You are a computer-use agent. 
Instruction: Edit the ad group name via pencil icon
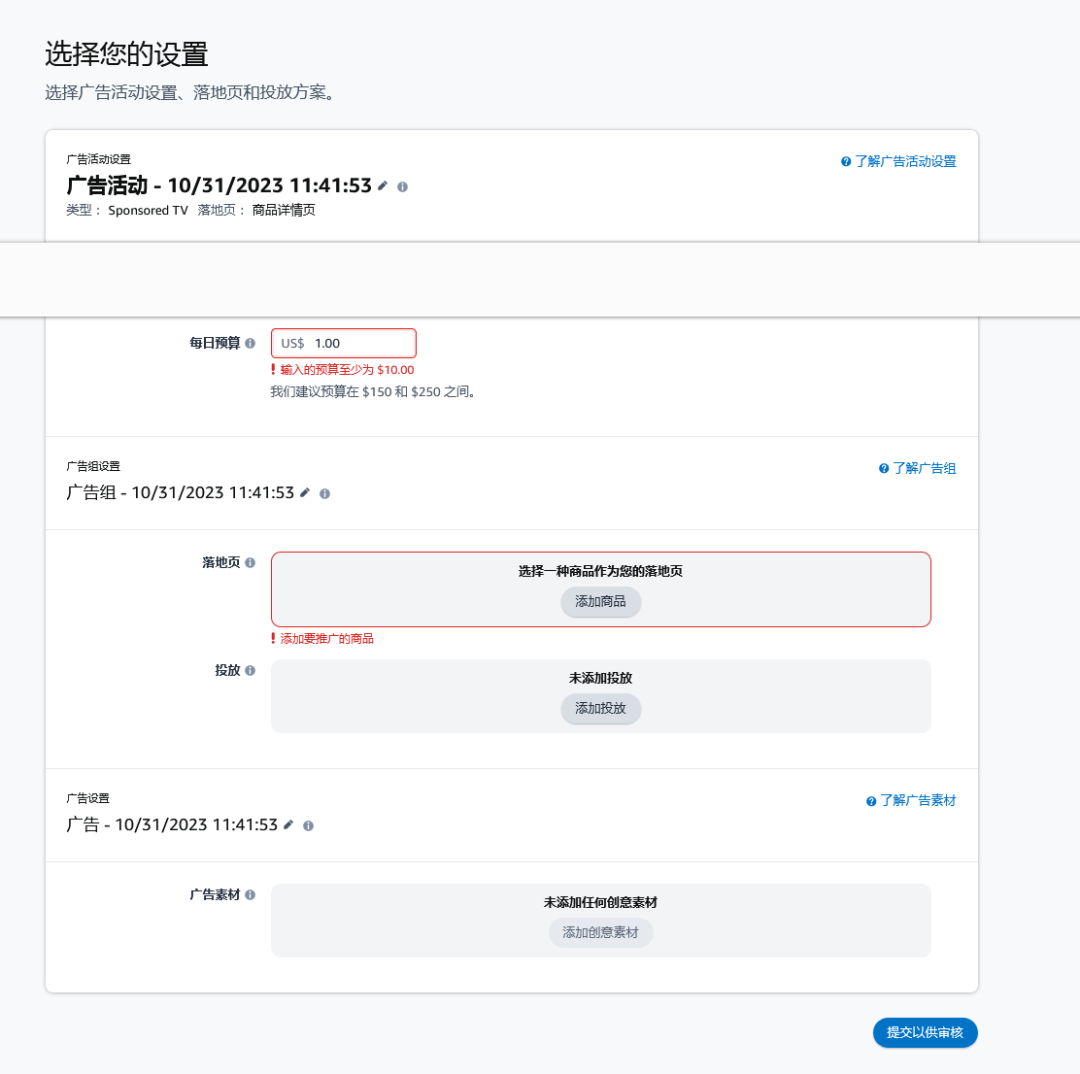point(304,492)
